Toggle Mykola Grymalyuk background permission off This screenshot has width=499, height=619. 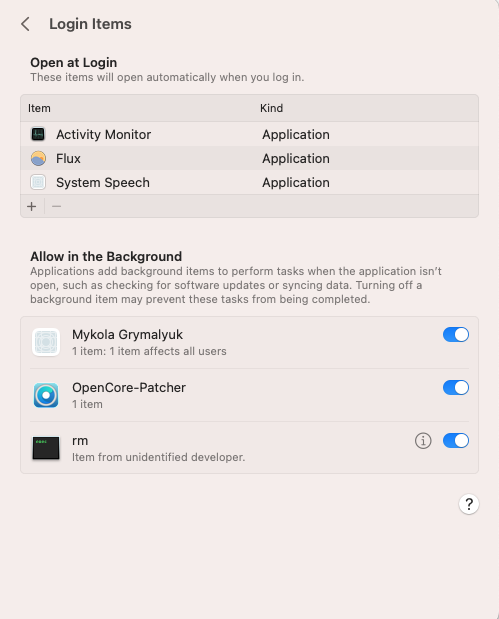point(456,335)
